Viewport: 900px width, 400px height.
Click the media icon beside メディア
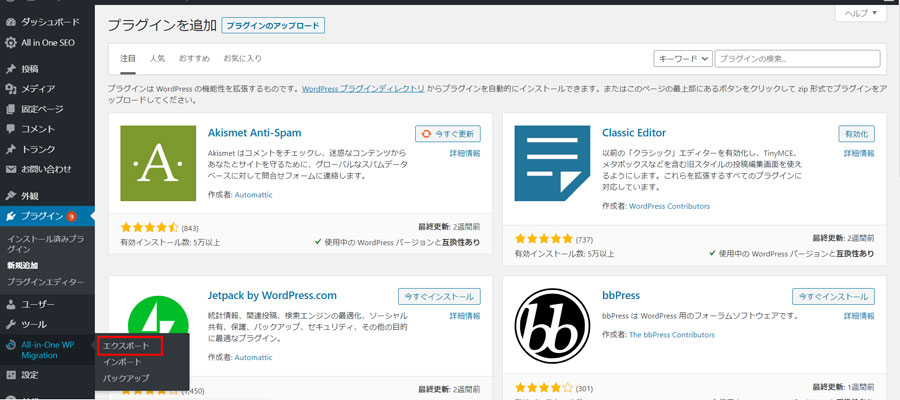[x=10, y=89]
